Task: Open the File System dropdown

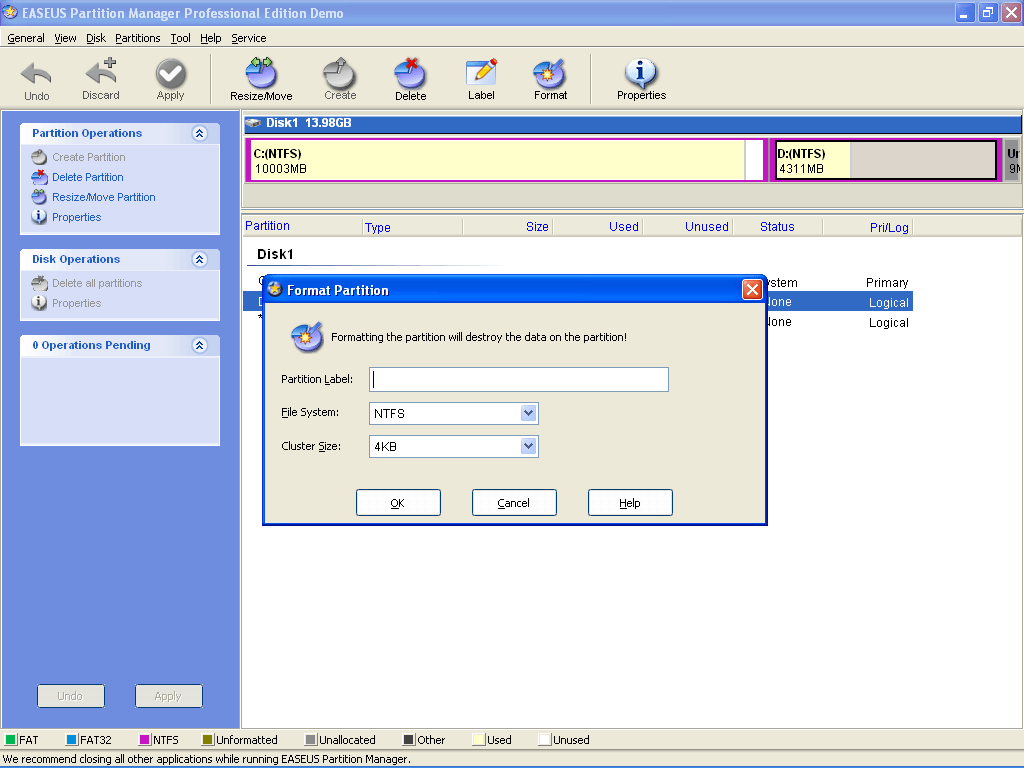Action: tap(529, 413)
